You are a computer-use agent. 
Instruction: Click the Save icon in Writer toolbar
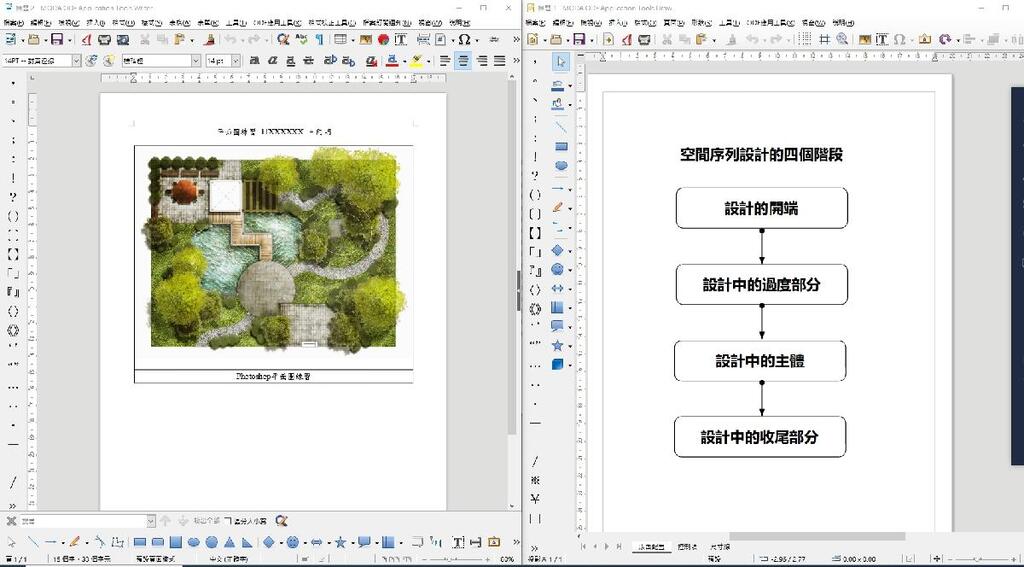tap(57, 39)
